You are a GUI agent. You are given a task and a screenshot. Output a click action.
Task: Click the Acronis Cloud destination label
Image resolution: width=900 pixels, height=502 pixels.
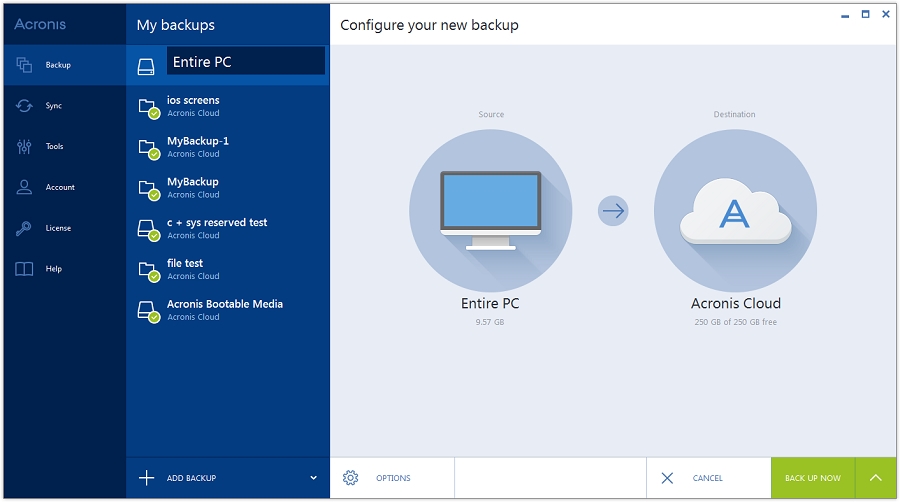736,303
